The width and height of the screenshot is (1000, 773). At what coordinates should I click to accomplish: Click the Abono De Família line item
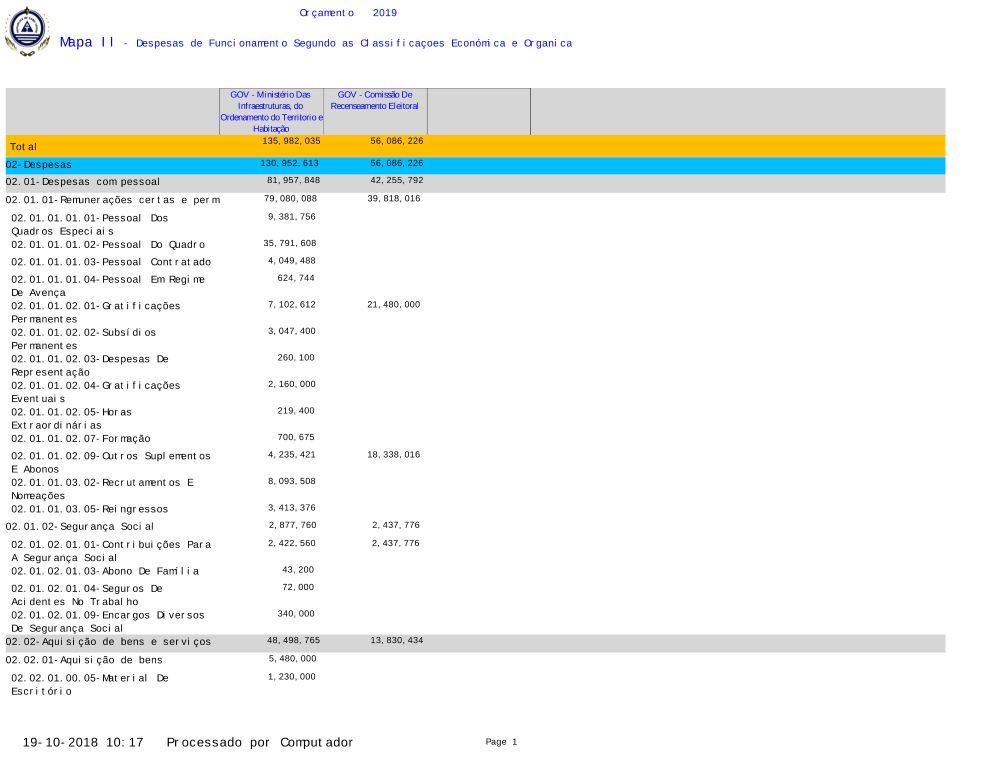point(105,571)
